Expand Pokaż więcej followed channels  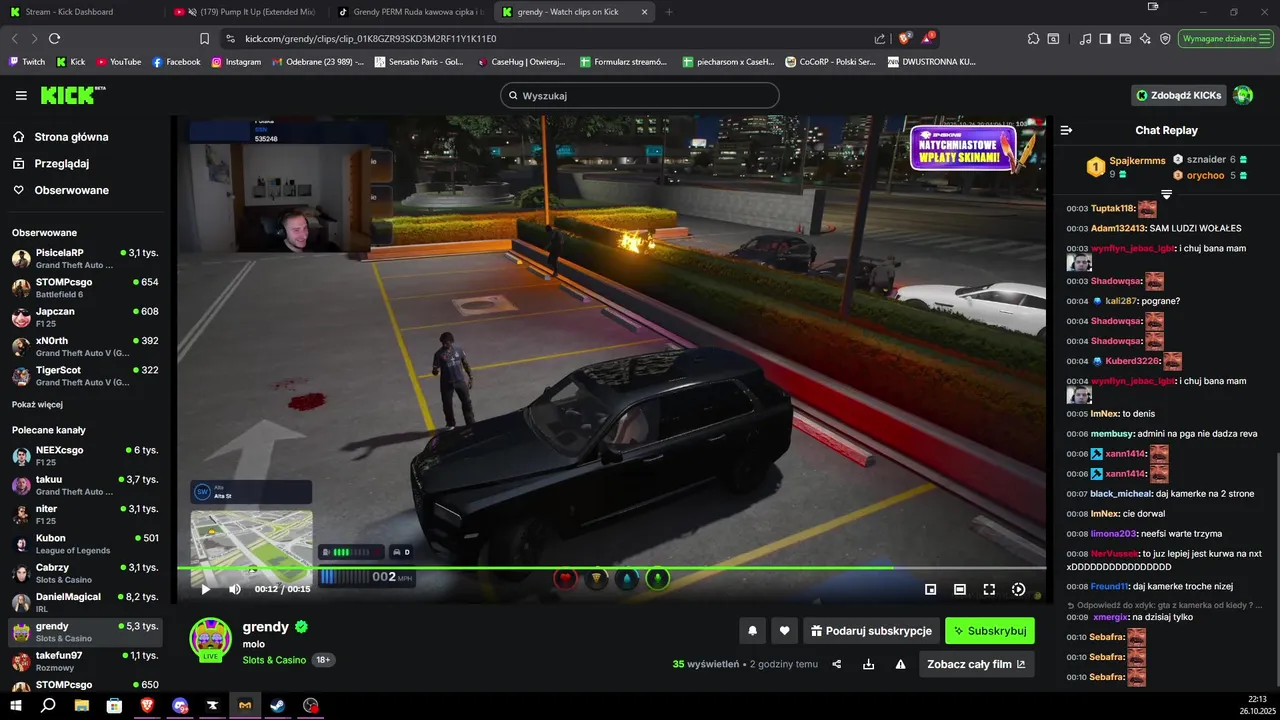(x=37, y=404)
